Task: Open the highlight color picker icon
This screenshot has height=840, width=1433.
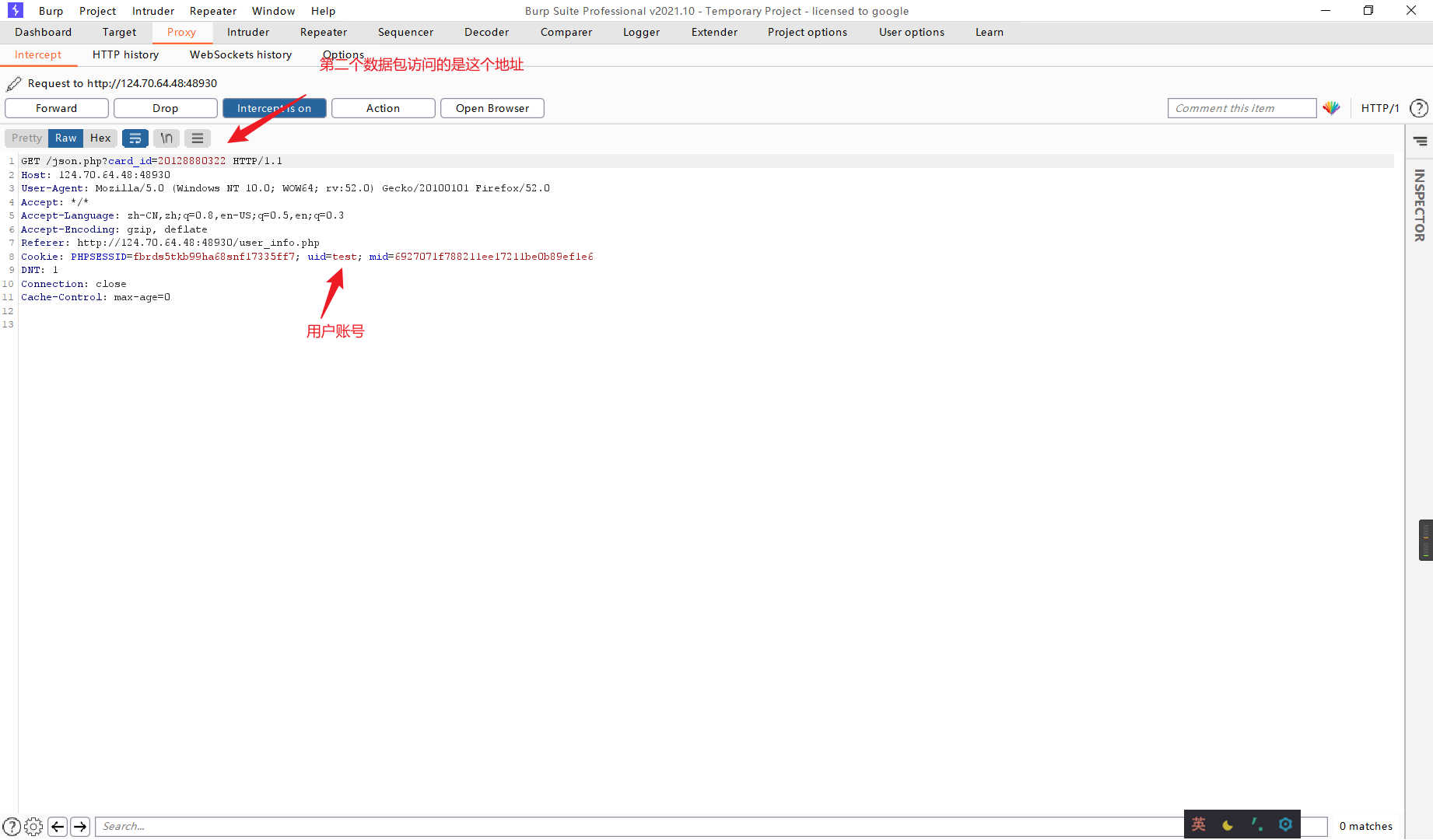Action: coord(1331,108)
